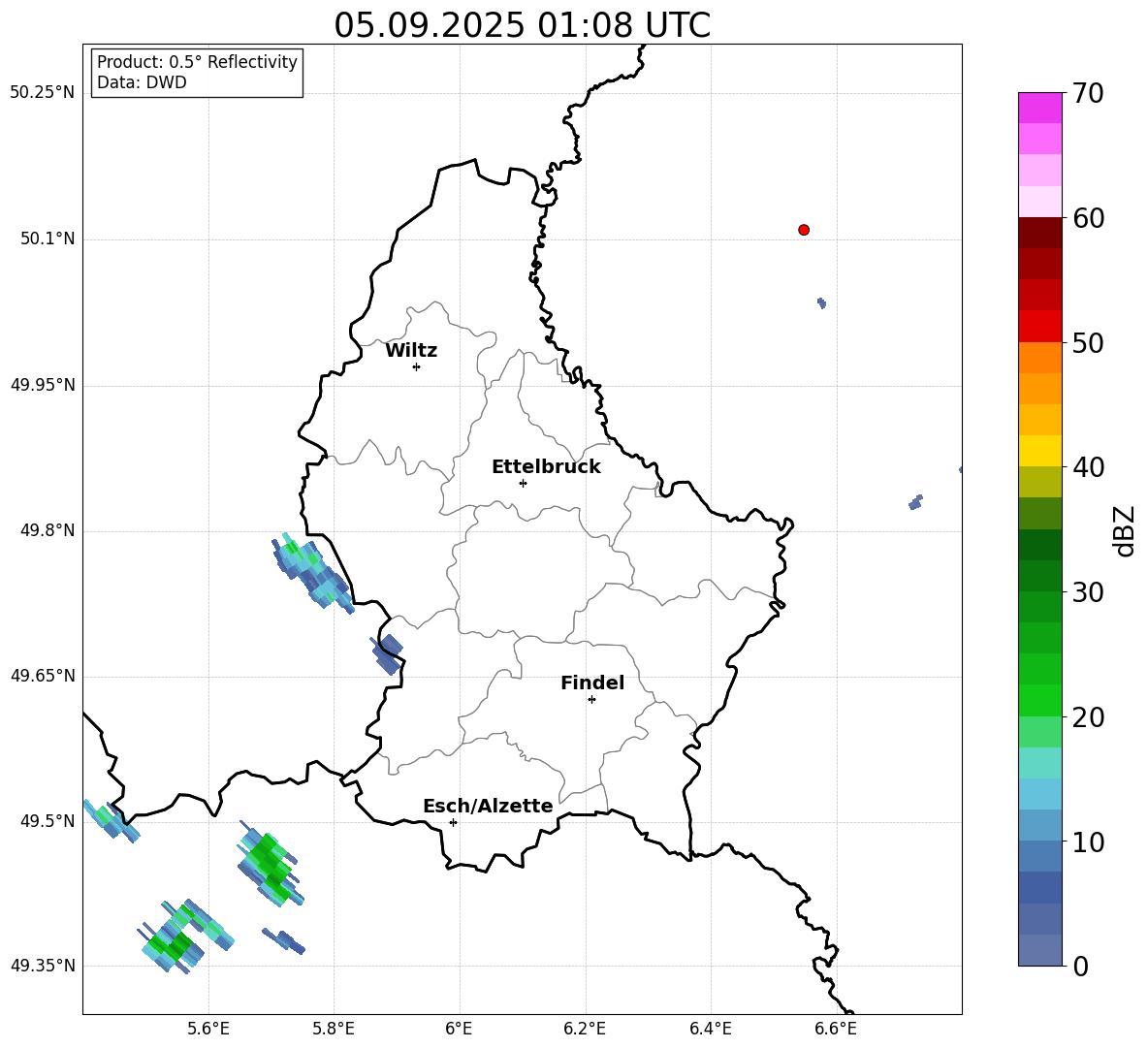Click the 70 dBZ colorbar label
The width and height of the screenshot is (1148, 1048).
pyautogui.click(x=1088, y=93)
